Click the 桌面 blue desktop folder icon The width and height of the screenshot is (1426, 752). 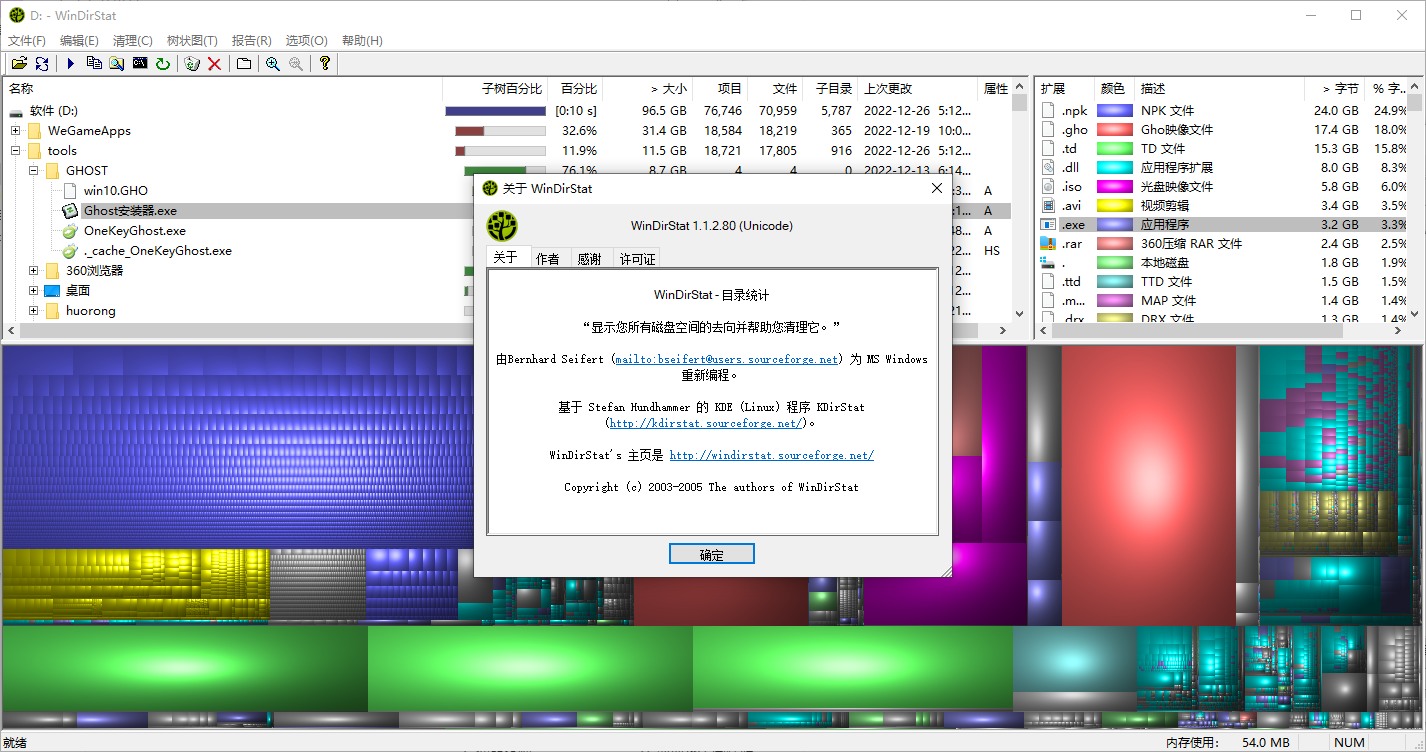(52, 291)
